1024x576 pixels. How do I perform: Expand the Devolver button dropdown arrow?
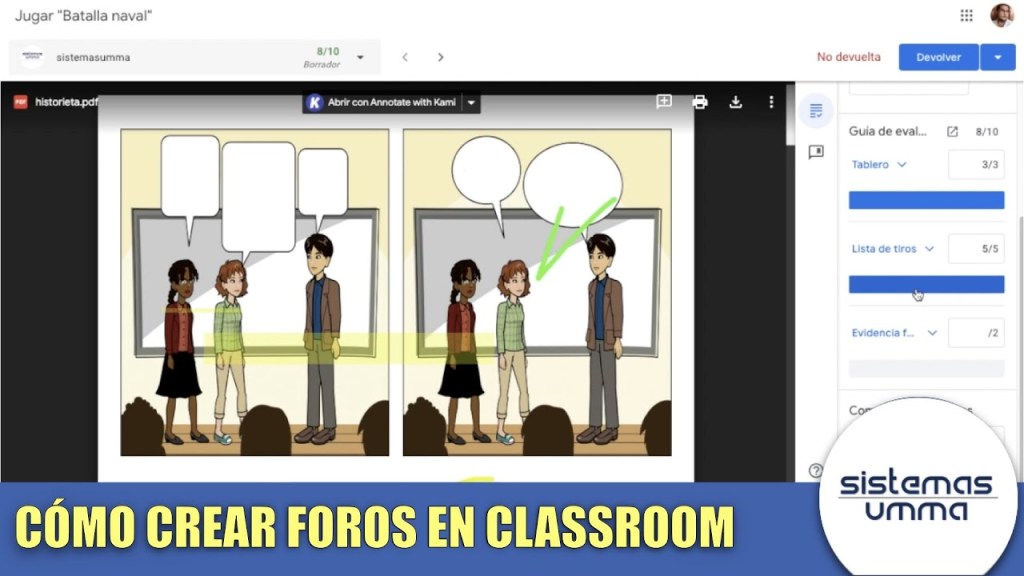pos(997,57)
